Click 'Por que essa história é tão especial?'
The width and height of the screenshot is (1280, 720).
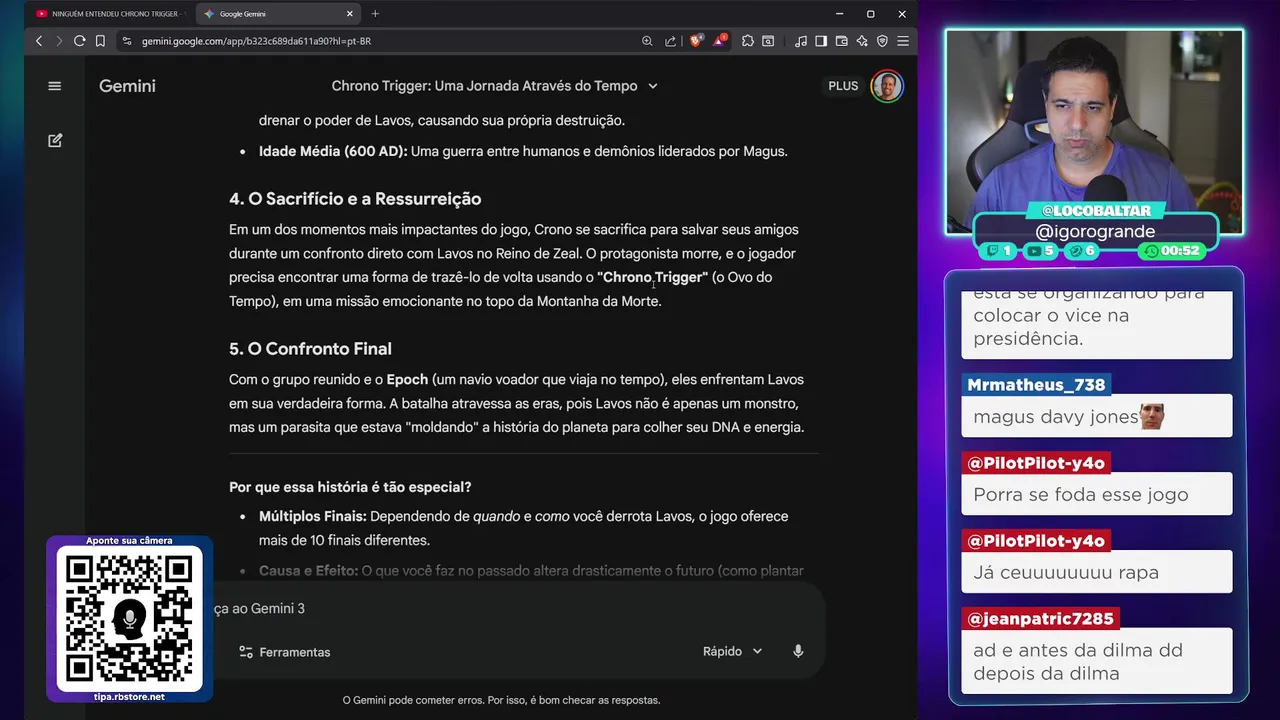350,487
